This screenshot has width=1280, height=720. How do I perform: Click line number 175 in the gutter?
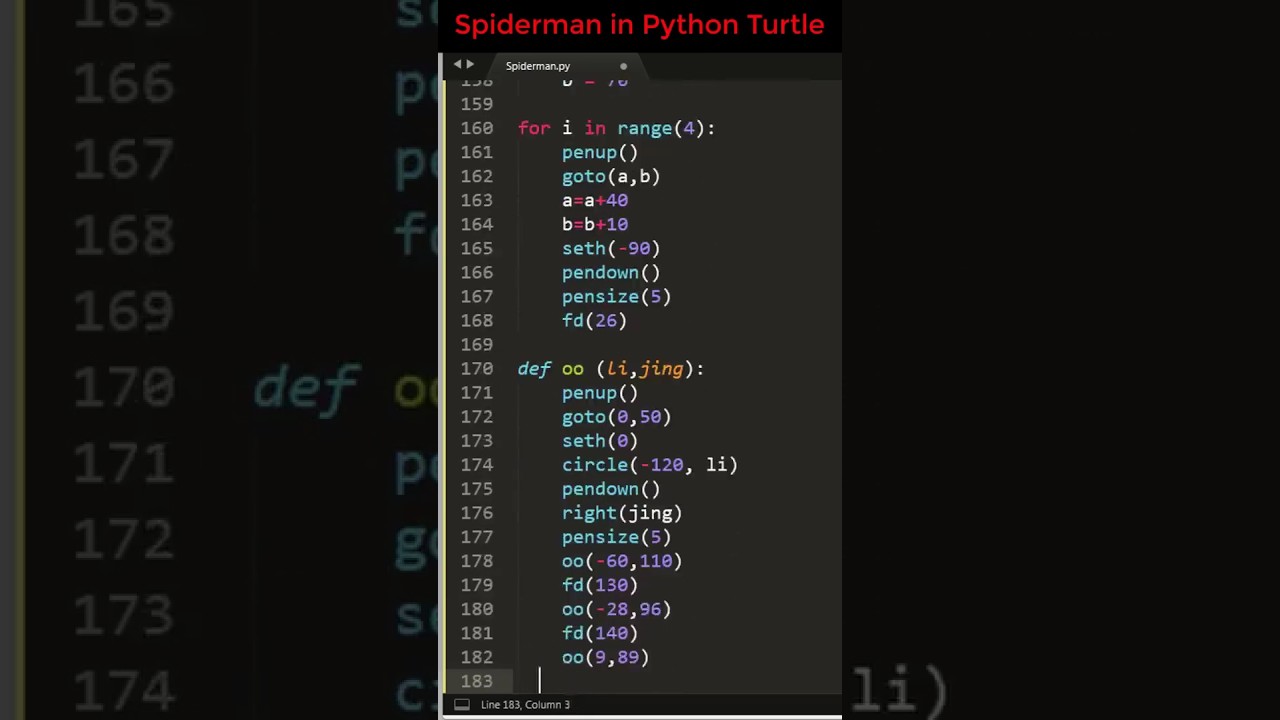click(x=477, y=489)
